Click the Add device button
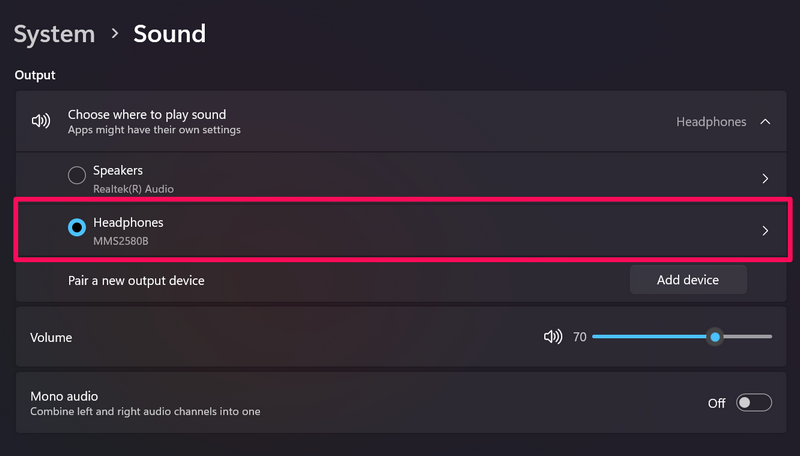This screenshot has width=800, height=456. pyautogui.click(x=688, y=280)
